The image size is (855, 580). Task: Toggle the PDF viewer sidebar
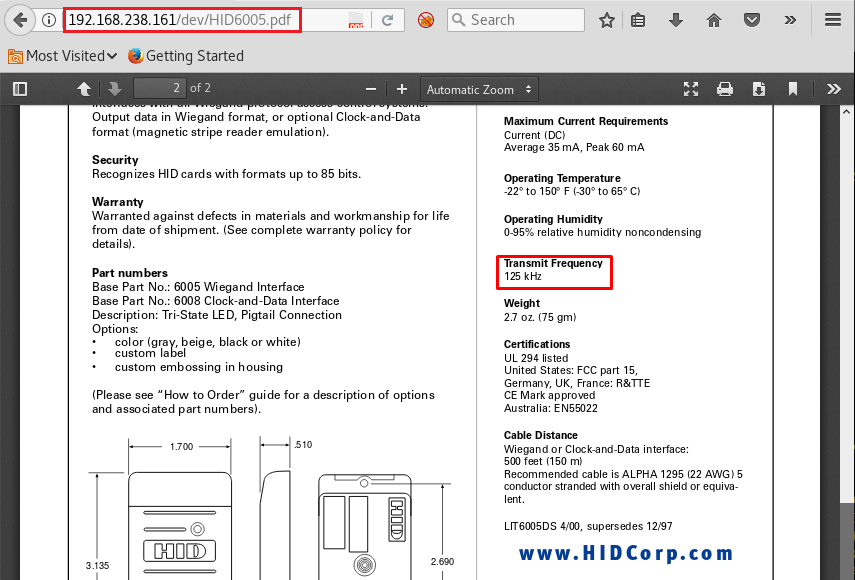click(20, 89)
